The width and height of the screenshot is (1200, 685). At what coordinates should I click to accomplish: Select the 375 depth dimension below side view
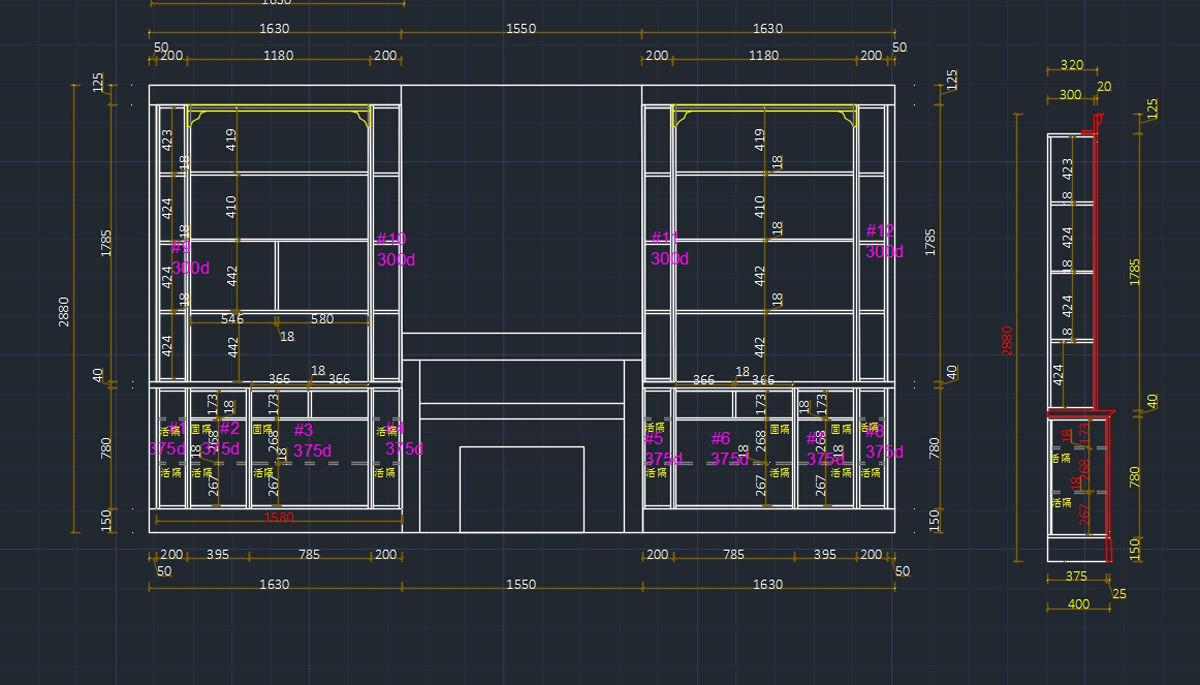[1076, 576]
